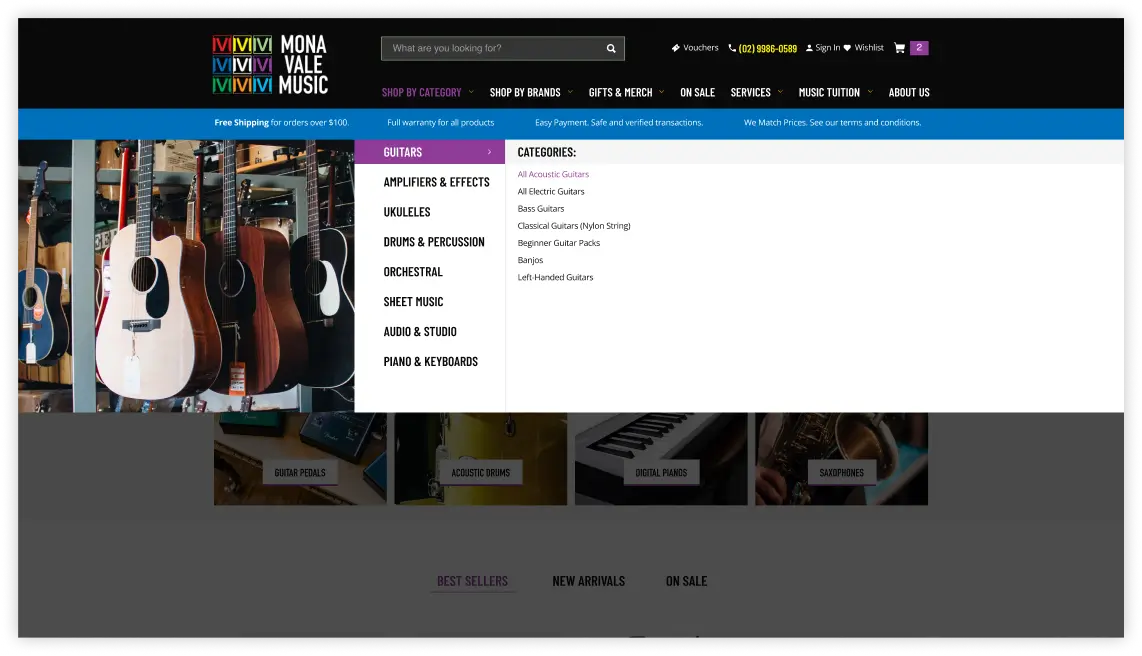The height and width of the screenshot is (656, 1142).
Task: Click the Mona Vale Music logo
Action: 269,64
